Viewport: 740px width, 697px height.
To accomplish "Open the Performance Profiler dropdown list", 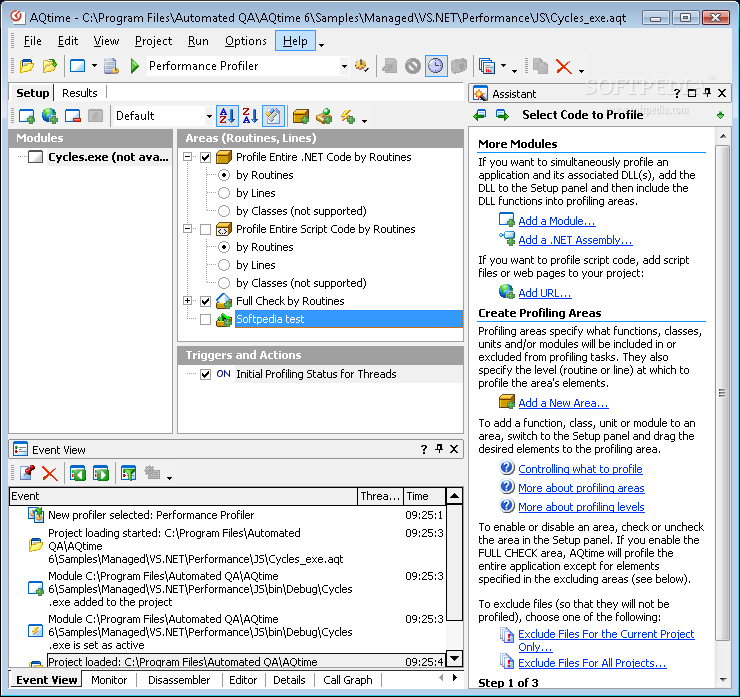I will click(x=345, y=66).
